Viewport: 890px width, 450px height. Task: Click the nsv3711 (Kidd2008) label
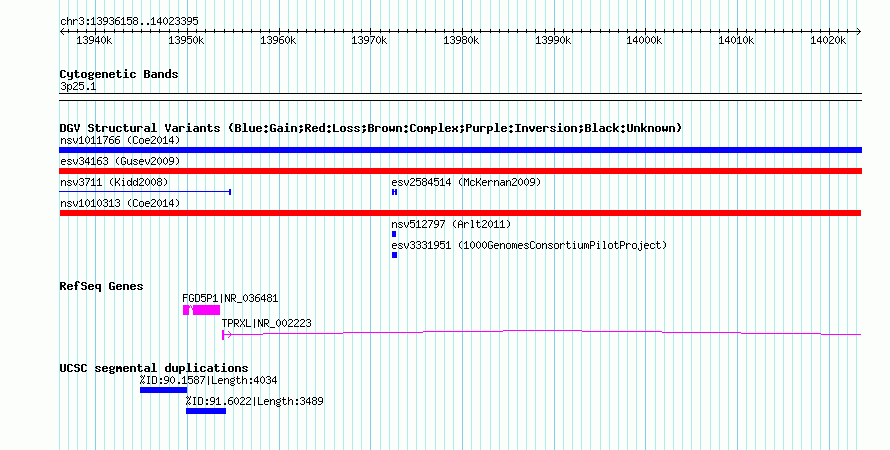click(114, 182)
